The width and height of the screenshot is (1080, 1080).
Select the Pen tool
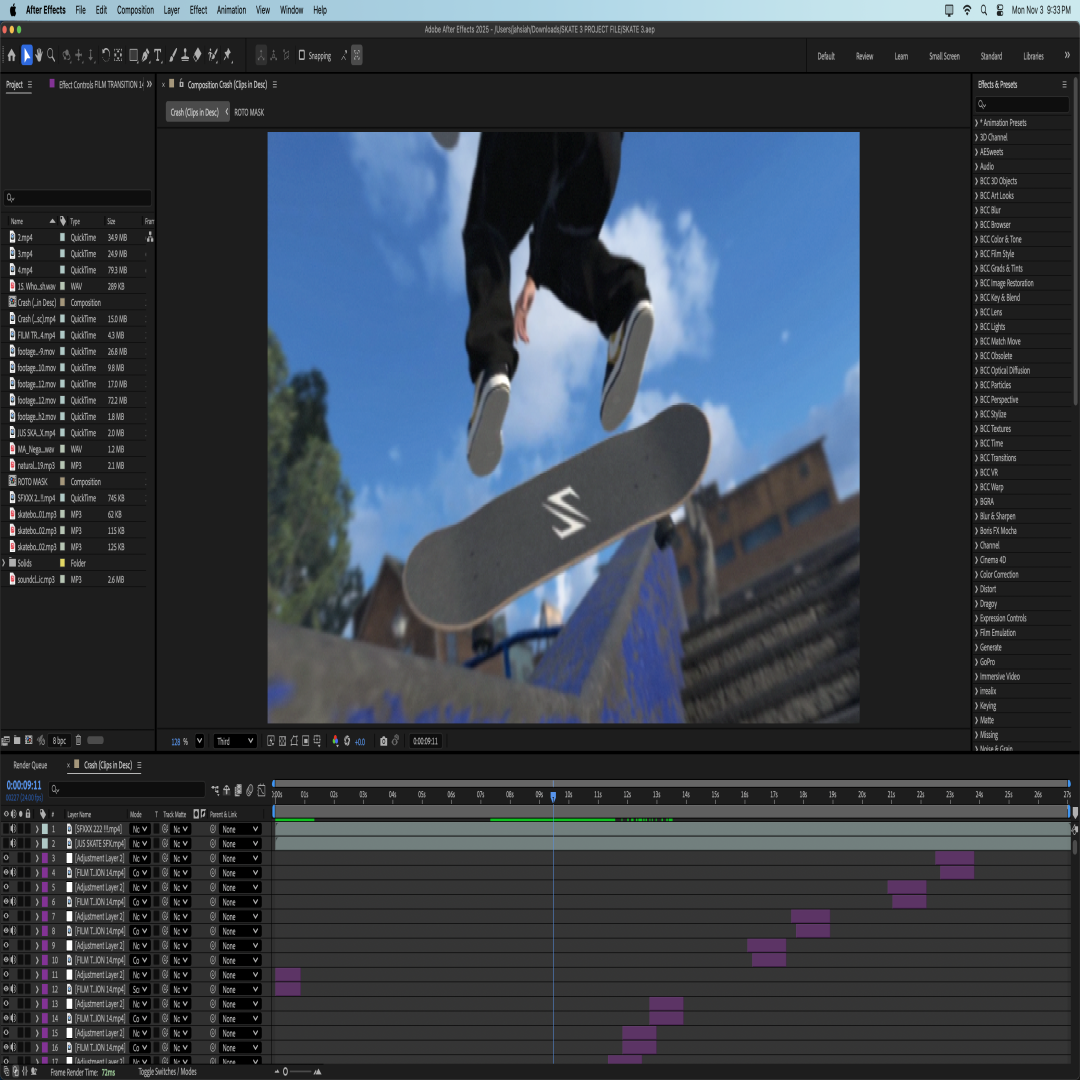(x=145, y=55)
